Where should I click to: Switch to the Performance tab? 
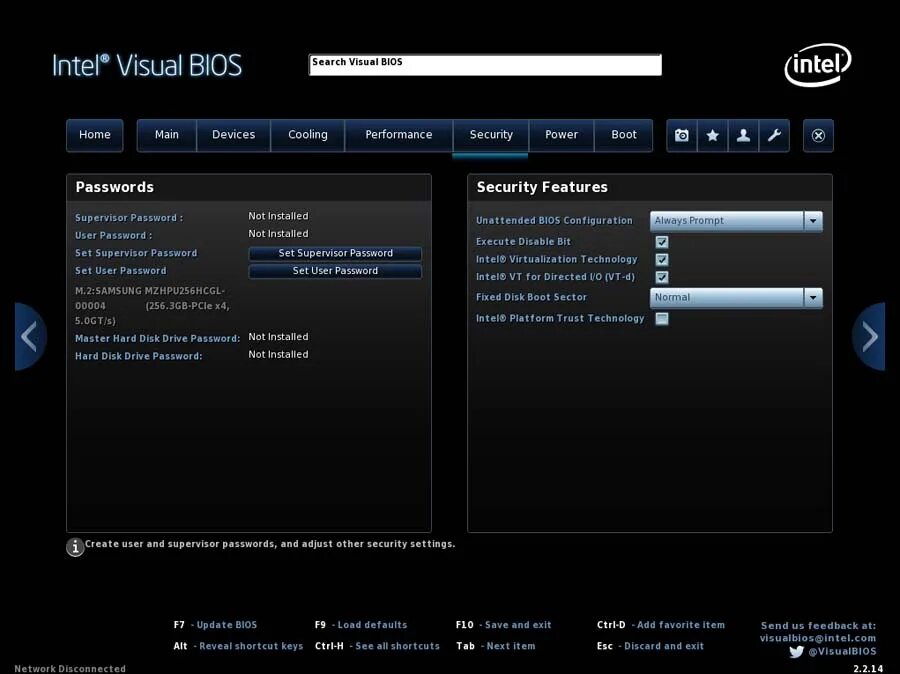pos(399,135)
